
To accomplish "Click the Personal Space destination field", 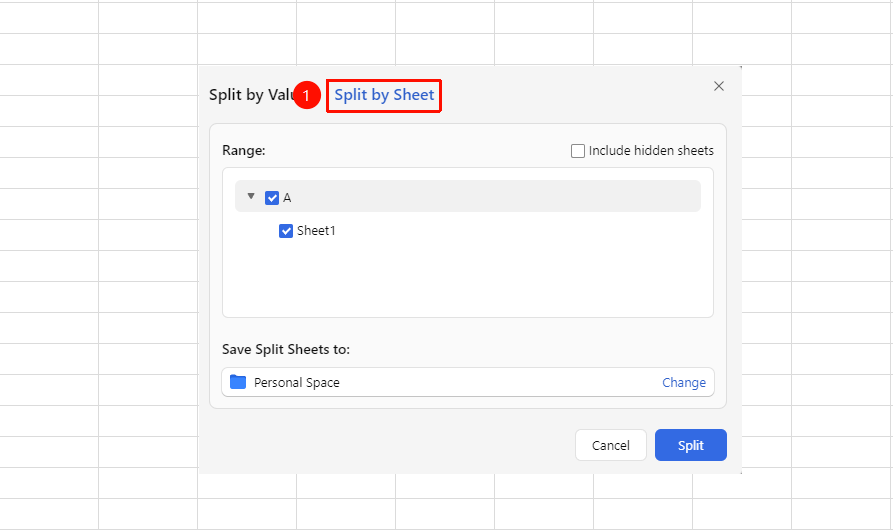I will point(468,382).
